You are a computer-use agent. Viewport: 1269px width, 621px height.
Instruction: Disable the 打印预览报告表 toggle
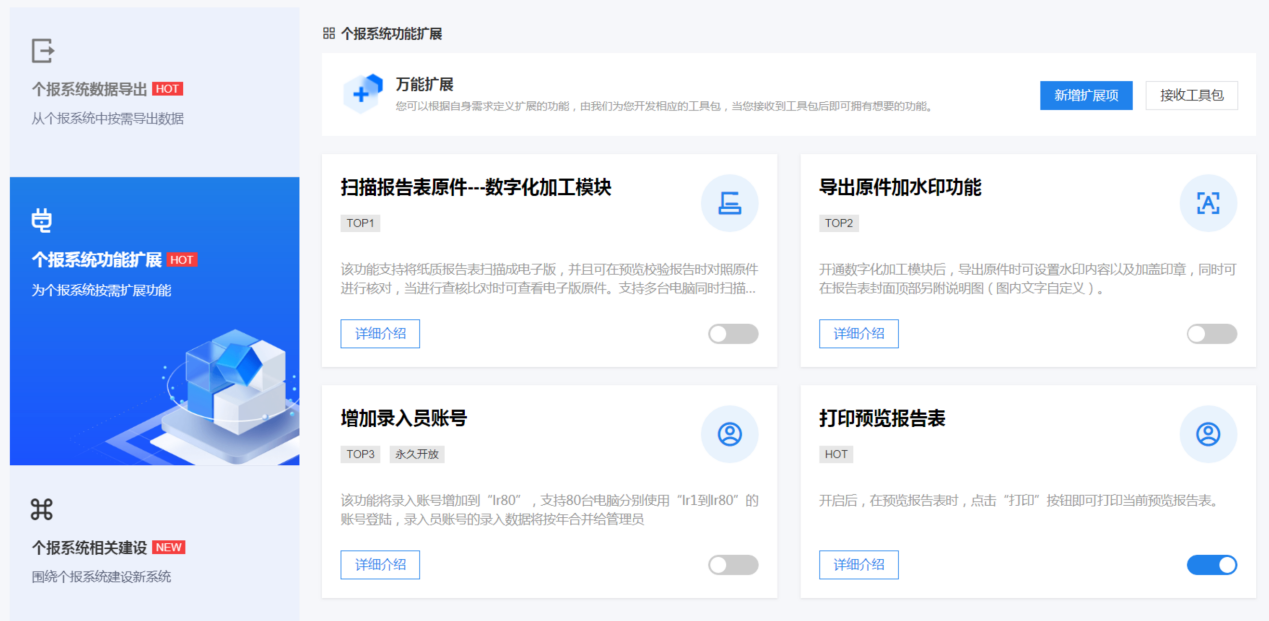1211,565
